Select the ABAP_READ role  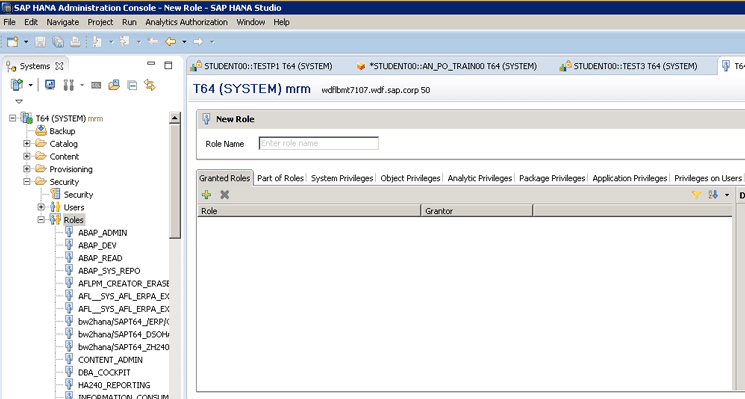(x=100, y=258)
